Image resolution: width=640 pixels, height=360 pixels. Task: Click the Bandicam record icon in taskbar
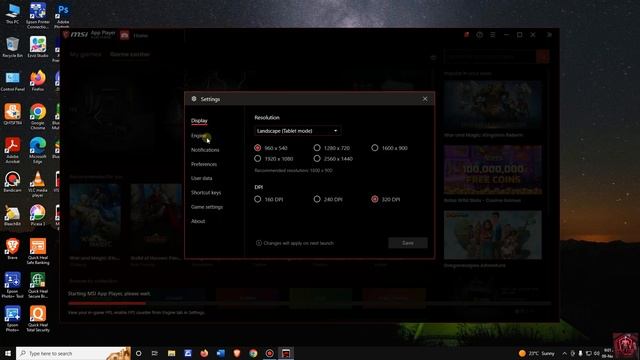point(269,353)
